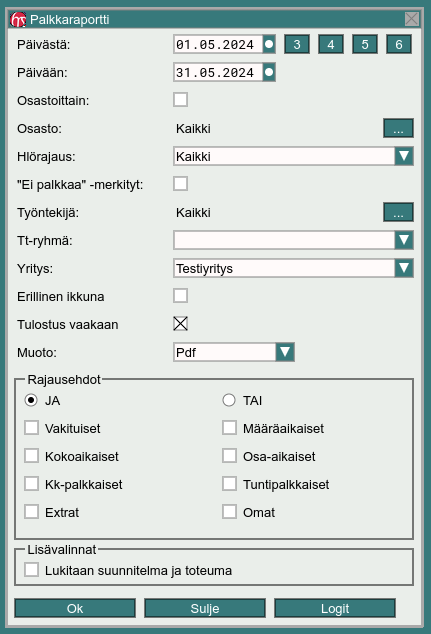Click quick period button 6
This screenshot has width=431, height=634.
[x=399, y=44]
